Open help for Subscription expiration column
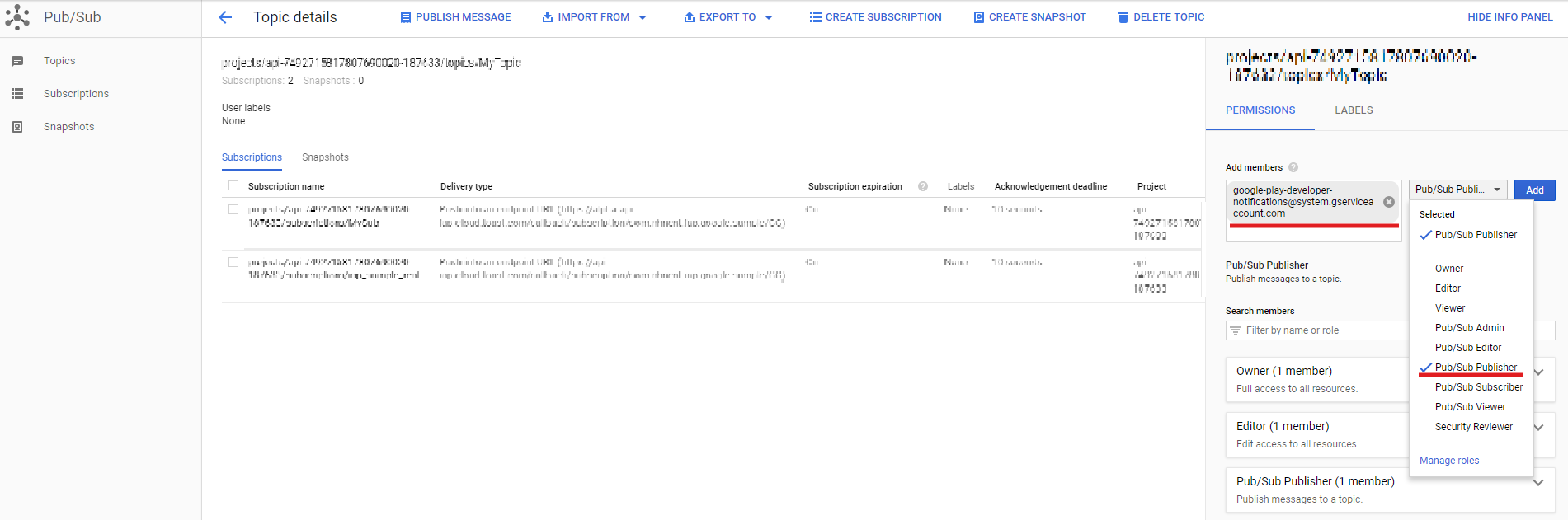 coord(923,186)
